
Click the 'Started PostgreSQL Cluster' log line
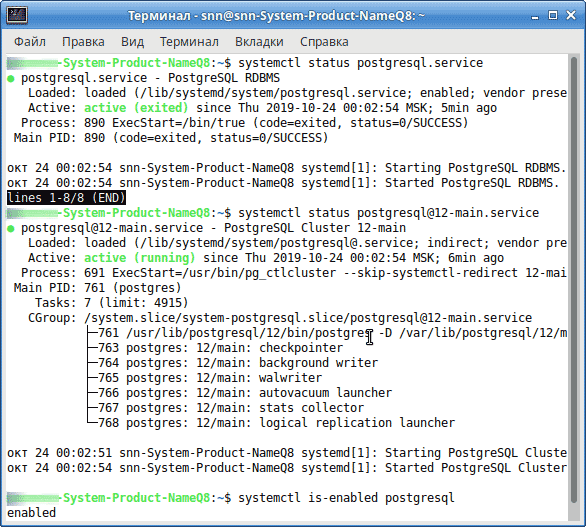click(287, 468)
